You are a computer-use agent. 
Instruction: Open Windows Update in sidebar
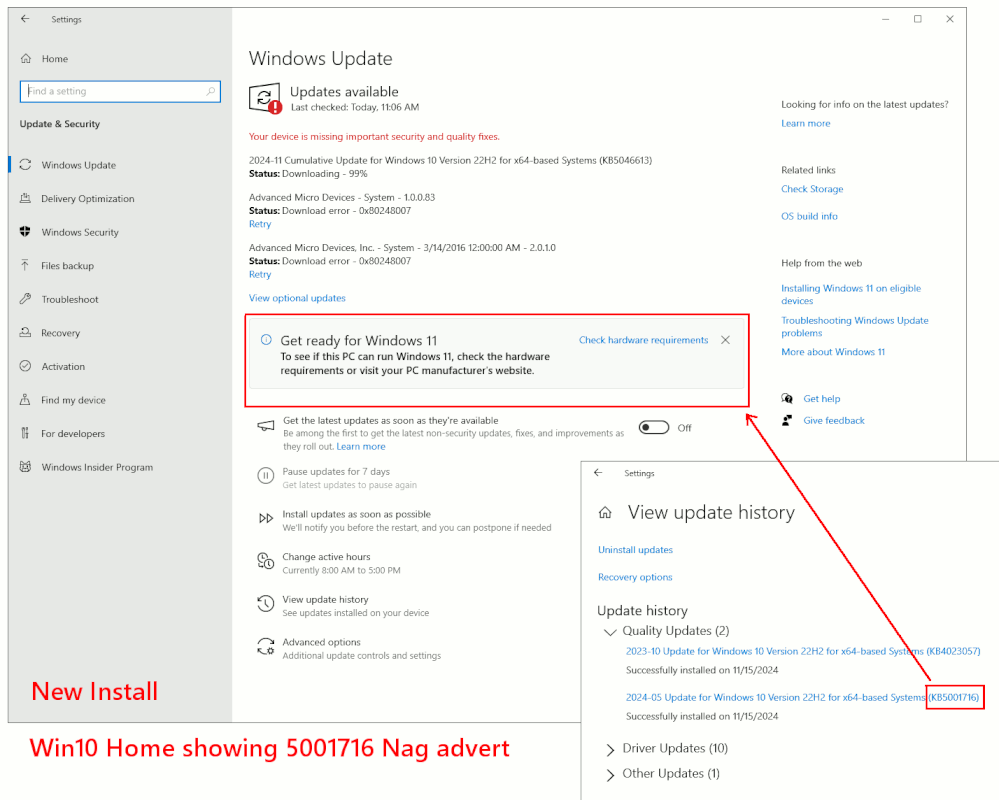[x=78, y=165]
